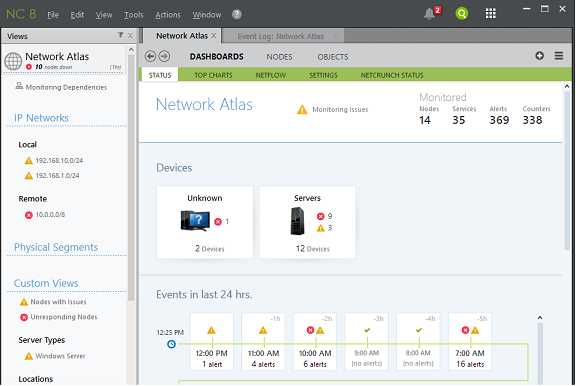Open Monitoring Dependencies view
The height and width of the screenshot is (386, 576).
[66, 87]
